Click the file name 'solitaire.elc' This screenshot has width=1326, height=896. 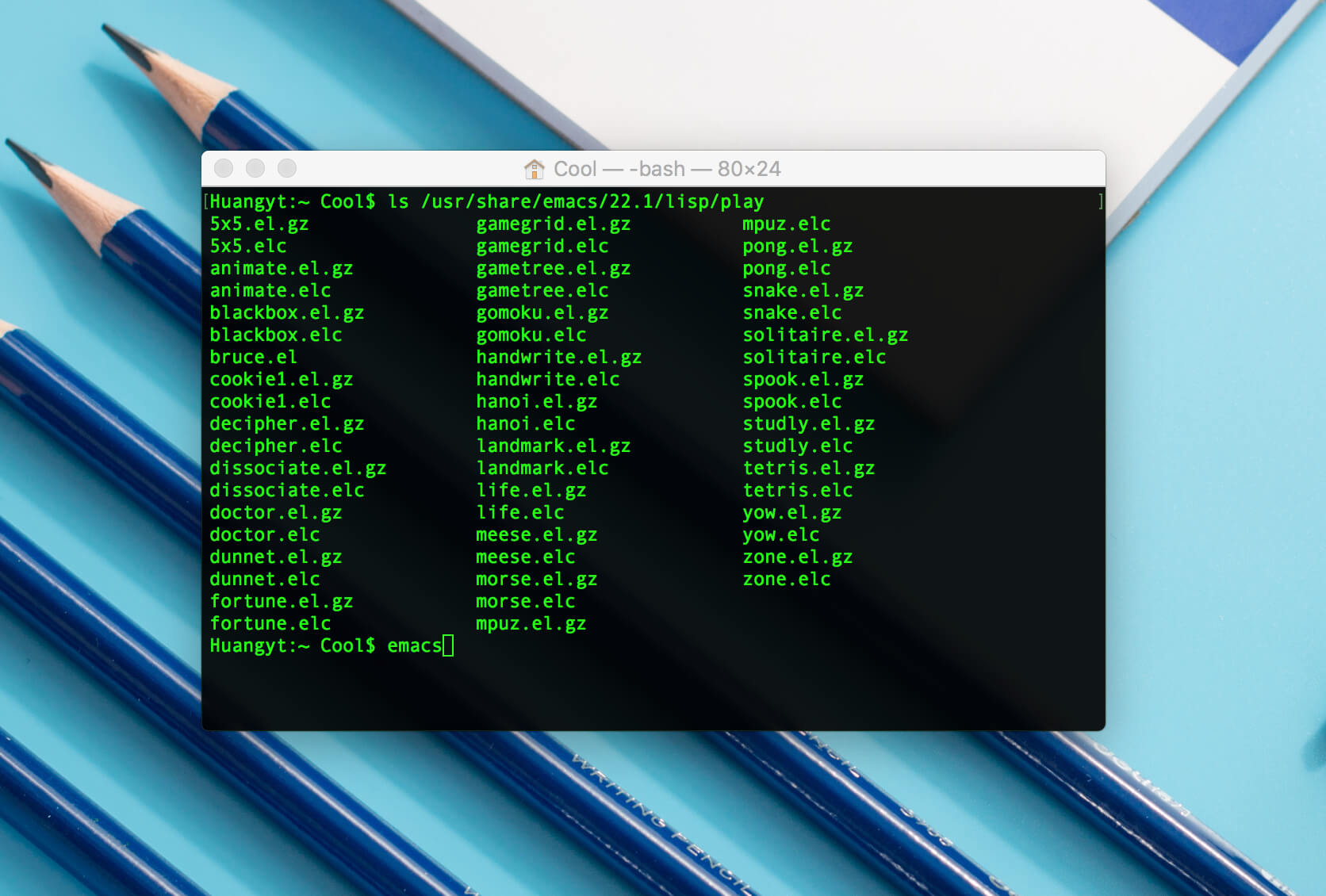(814, 357)
